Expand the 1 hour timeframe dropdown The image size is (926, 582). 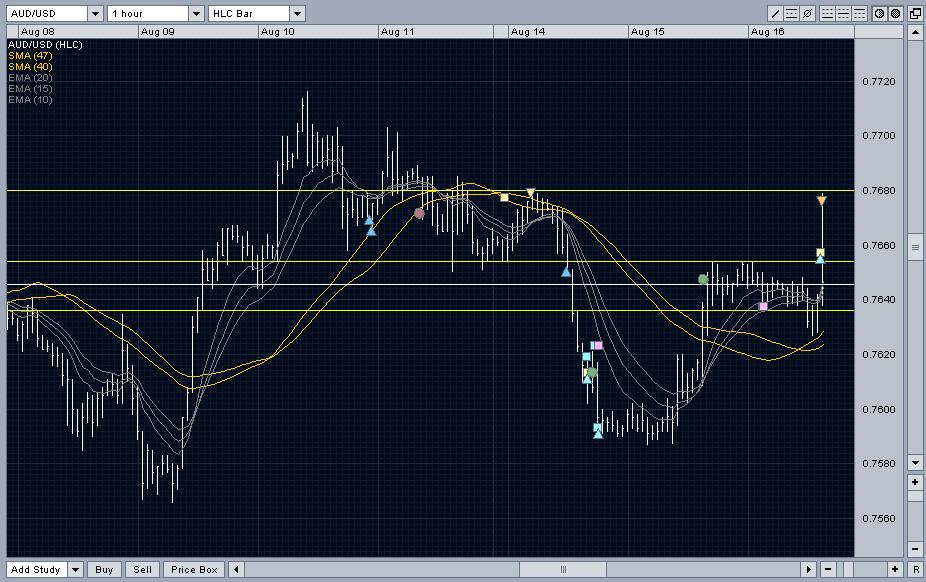[x=197, y=14]
